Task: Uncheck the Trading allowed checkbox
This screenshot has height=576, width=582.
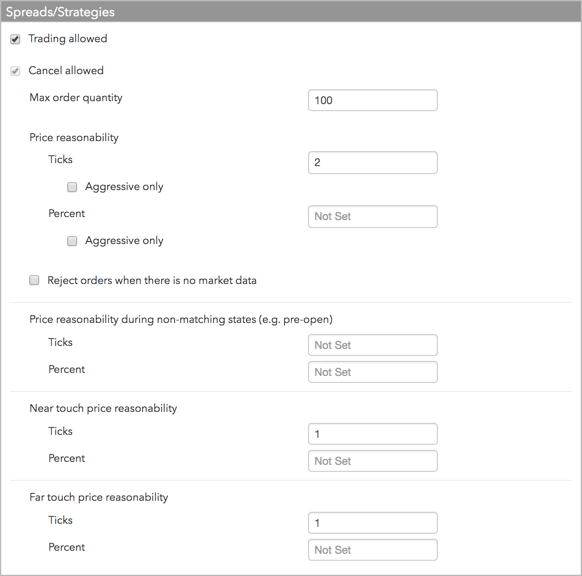Action: click(x=15, y=39)
